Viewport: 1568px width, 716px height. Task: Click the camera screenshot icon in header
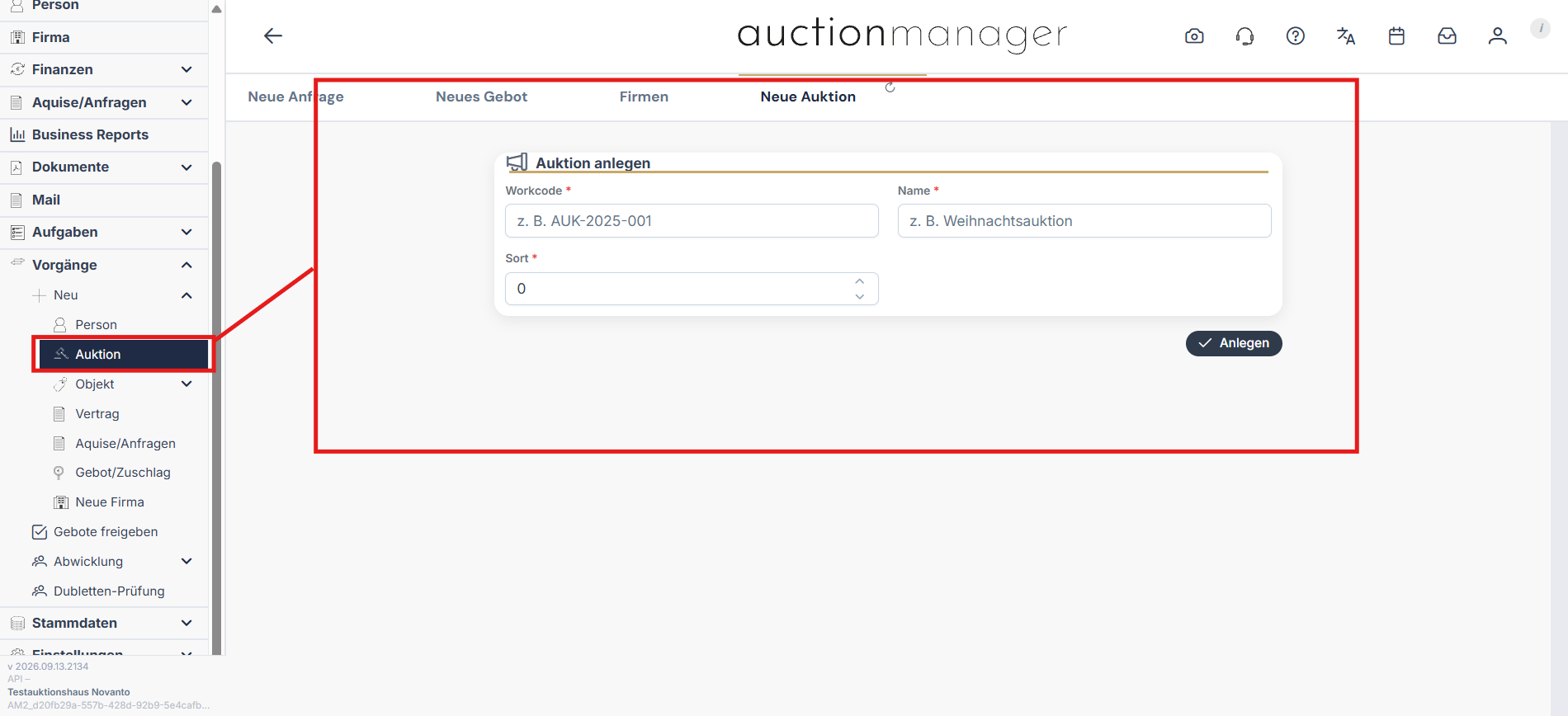point(1194,36)
